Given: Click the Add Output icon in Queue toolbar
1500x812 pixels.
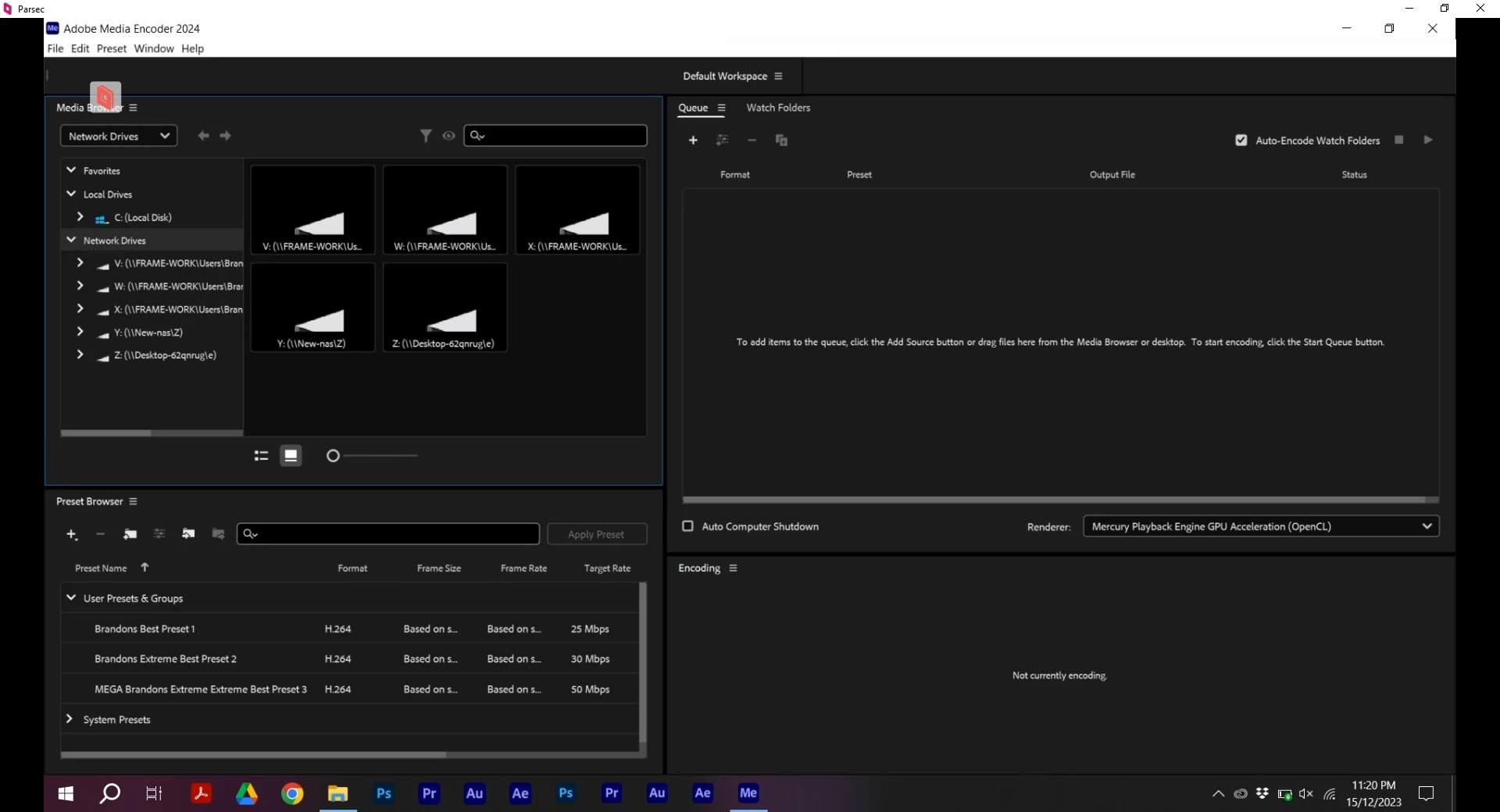Looking at the screenshot, I should tap(723, 141).
